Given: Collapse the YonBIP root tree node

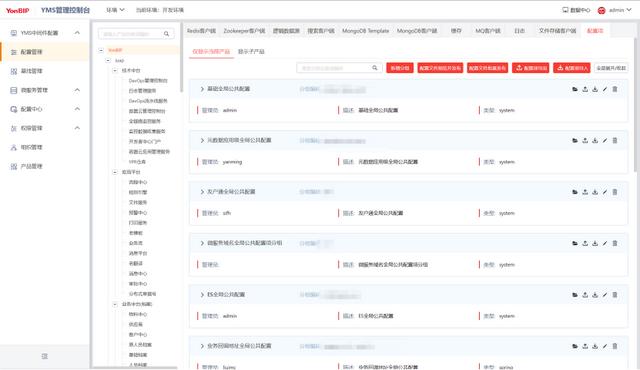Looking at the screenshot, I should click(101, 50).
